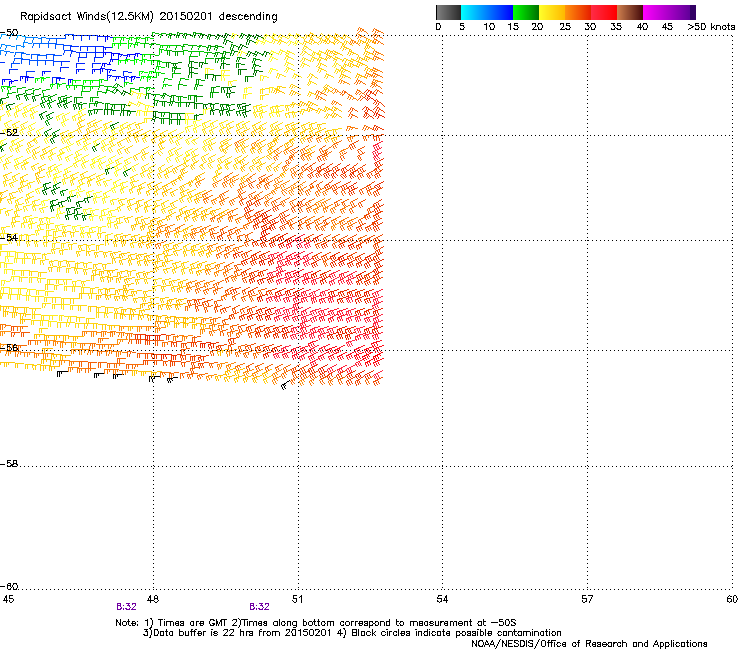The width and height of the screenshot is (740, 650).
Task: Click the '-52' latitude axis label
Action: tap(9, 133)
